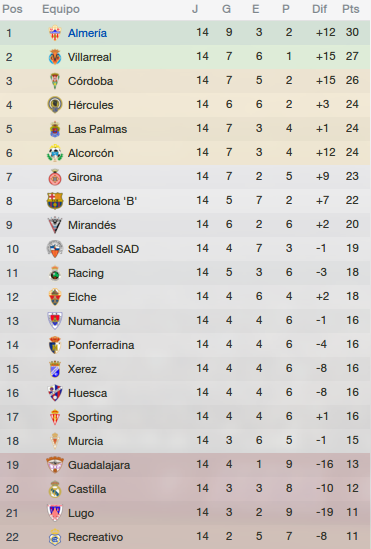Click the Alcorcón club crest icon
This screenshot has width=371, height=549.
[x=55, y=153]
